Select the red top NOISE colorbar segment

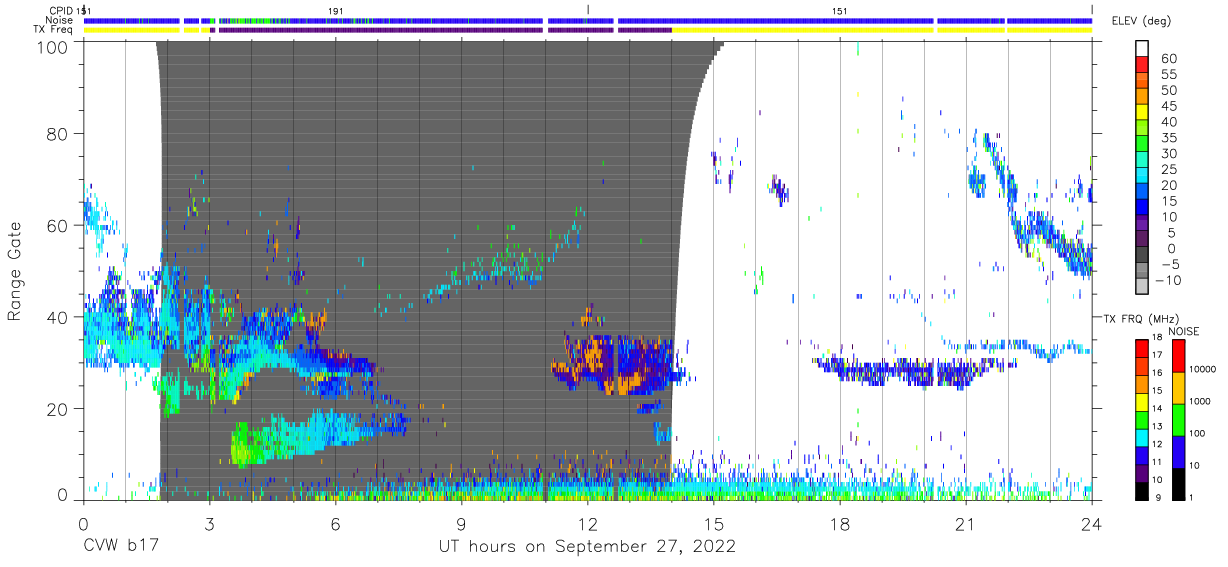pyautogui.click(x=1178, y=355)
